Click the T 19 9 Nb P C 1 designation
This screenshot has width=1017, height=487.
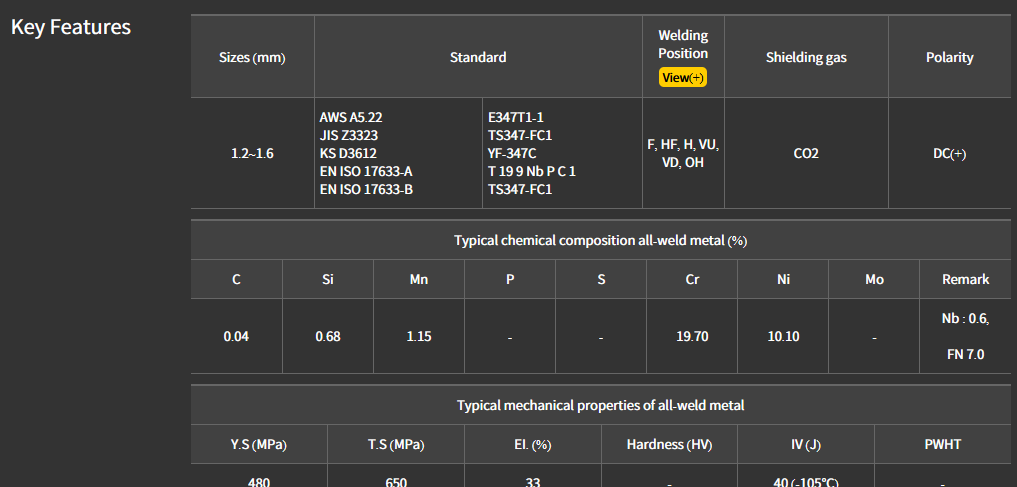(x=532, y=171)
